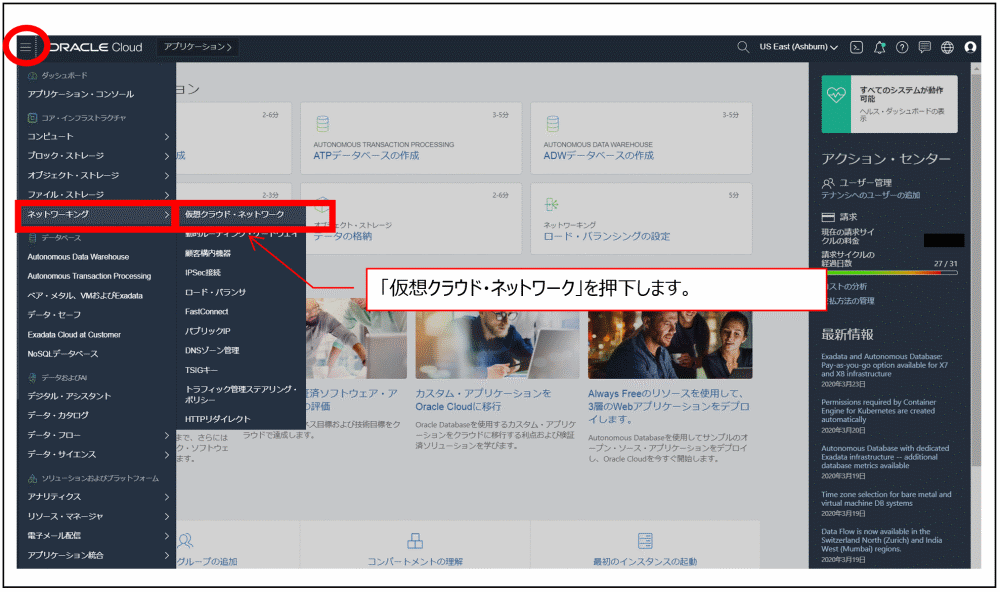The height and width of the screenshot is (592, 1000).
Task: Select TSIGキー in submenu
Action: coord(201,370)
